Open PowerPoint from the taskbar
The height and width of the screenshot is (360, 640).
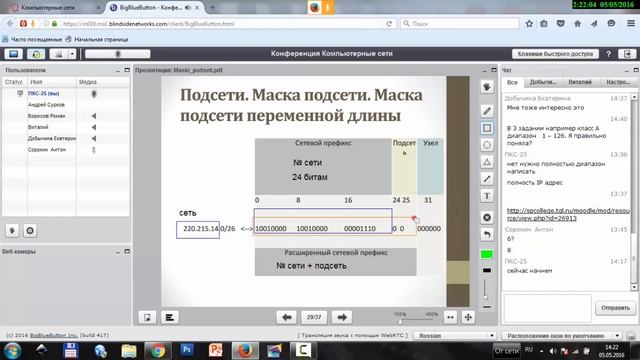coord(216,350)
